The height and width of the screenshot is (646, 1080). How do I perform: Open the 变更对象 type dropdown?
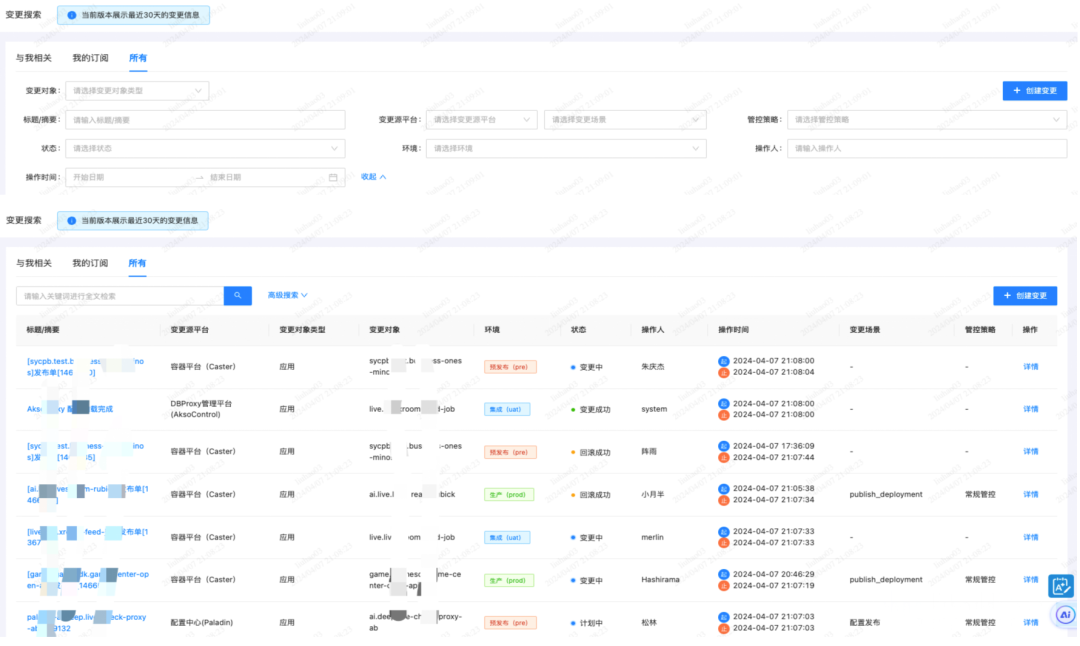click(x=137, y=91)
